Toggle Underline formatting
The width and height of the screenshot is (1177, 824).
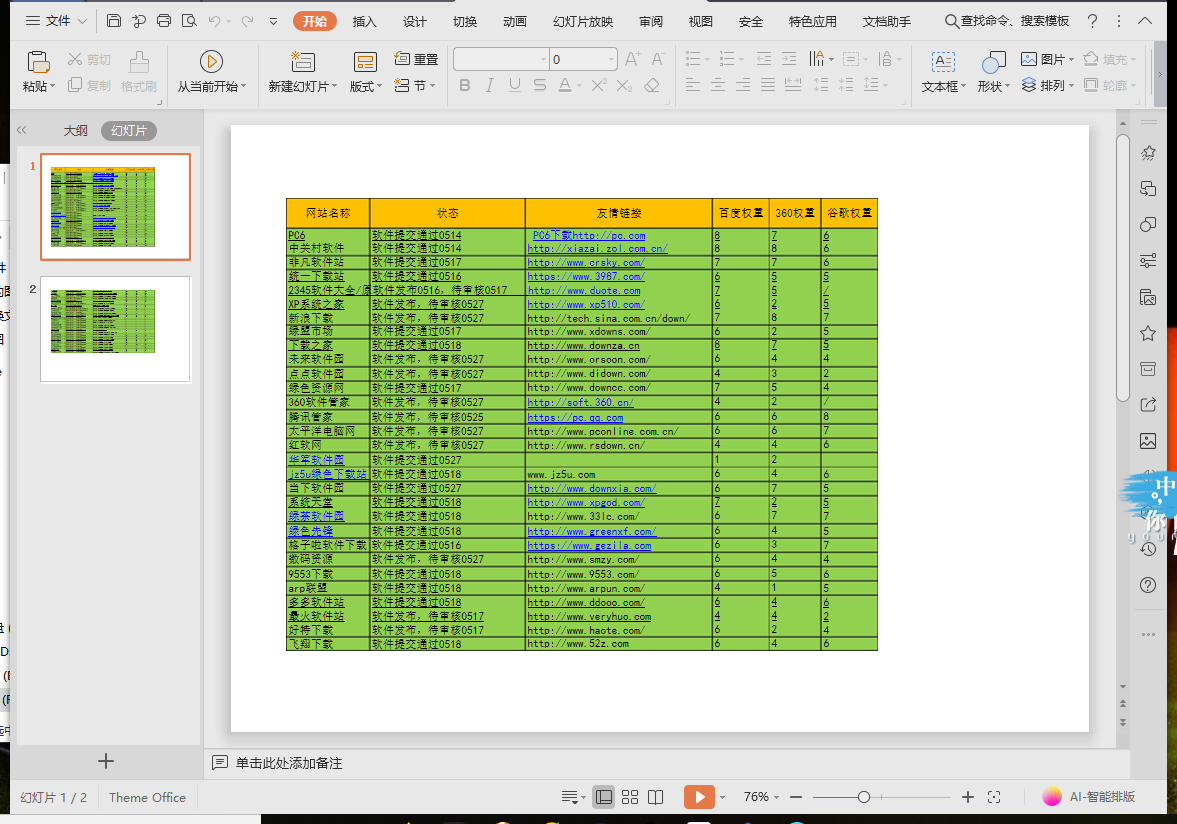(x=514, y=86)
